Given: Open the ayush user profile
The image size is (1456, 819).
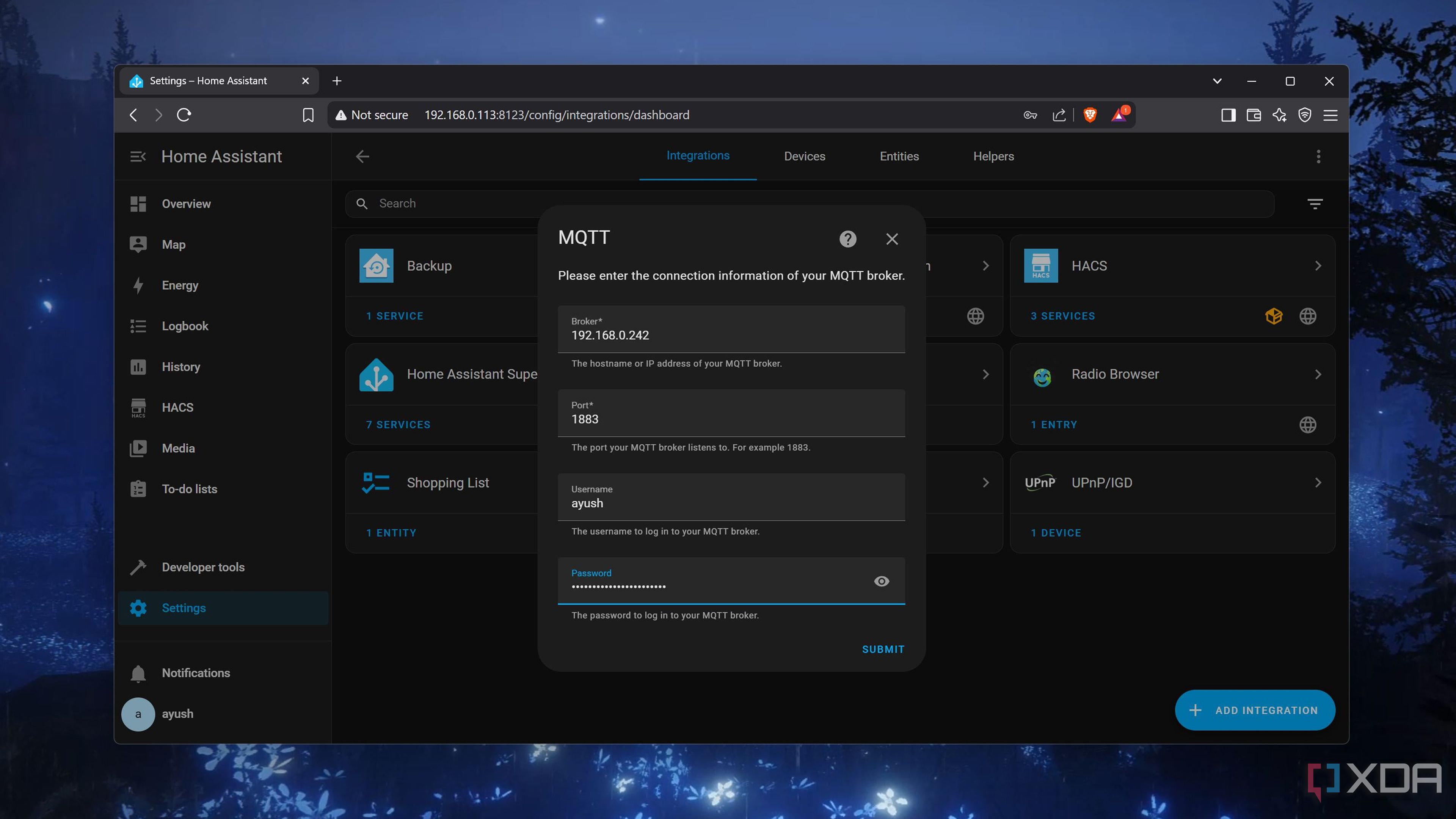Looking at the screenshot, I should click(x=223, y=714).
